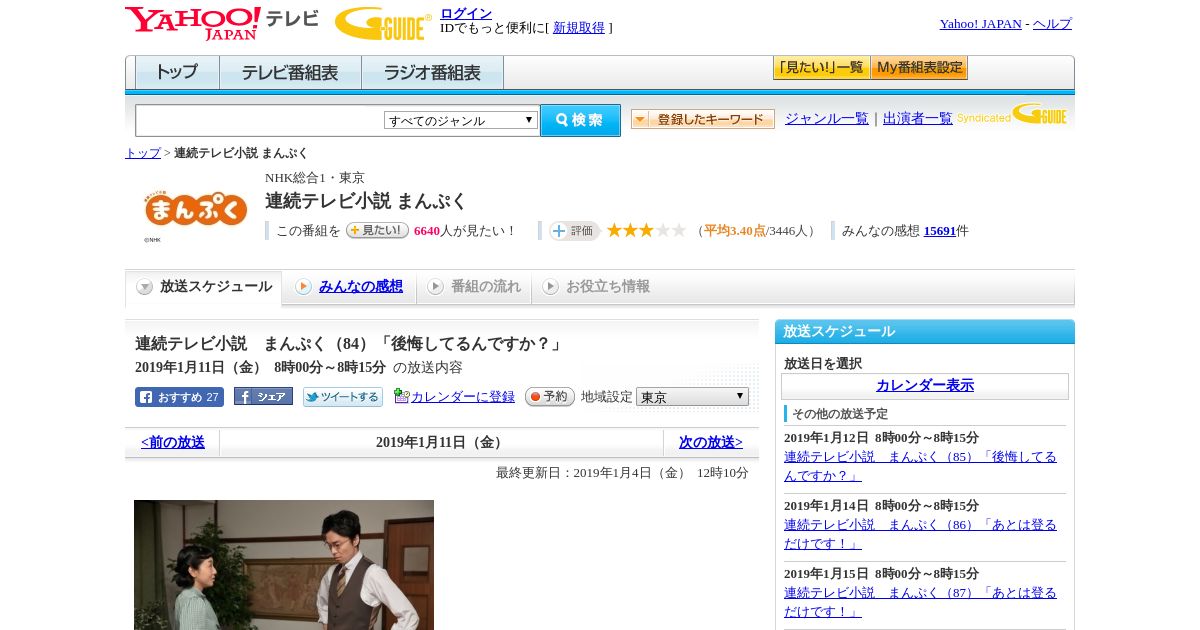Viewport: 1200px width, 630px height.
Task: Go to 次の放送> next broadcast
Action: click(711, 442)
